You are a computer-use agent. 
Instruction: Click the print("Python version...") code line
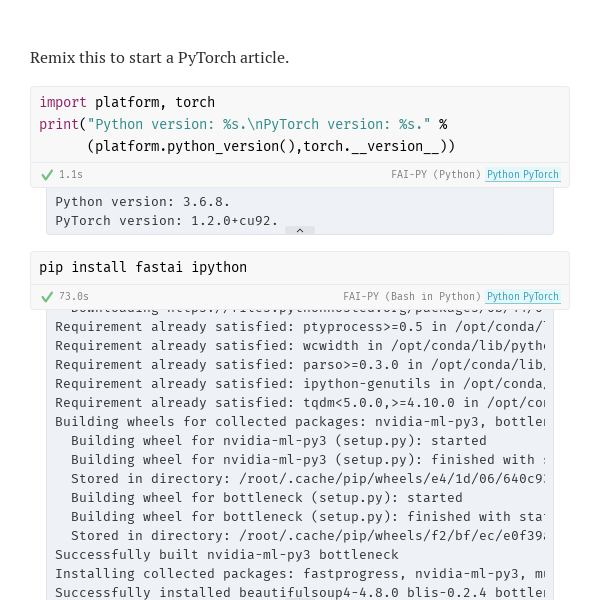click(x=243, y=124)
